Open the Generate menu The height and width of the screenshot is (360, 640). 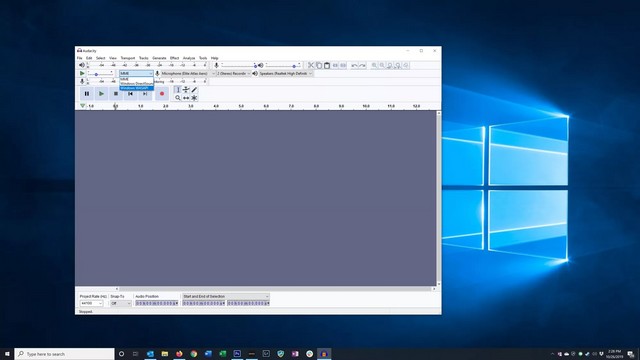pos(159,58)
